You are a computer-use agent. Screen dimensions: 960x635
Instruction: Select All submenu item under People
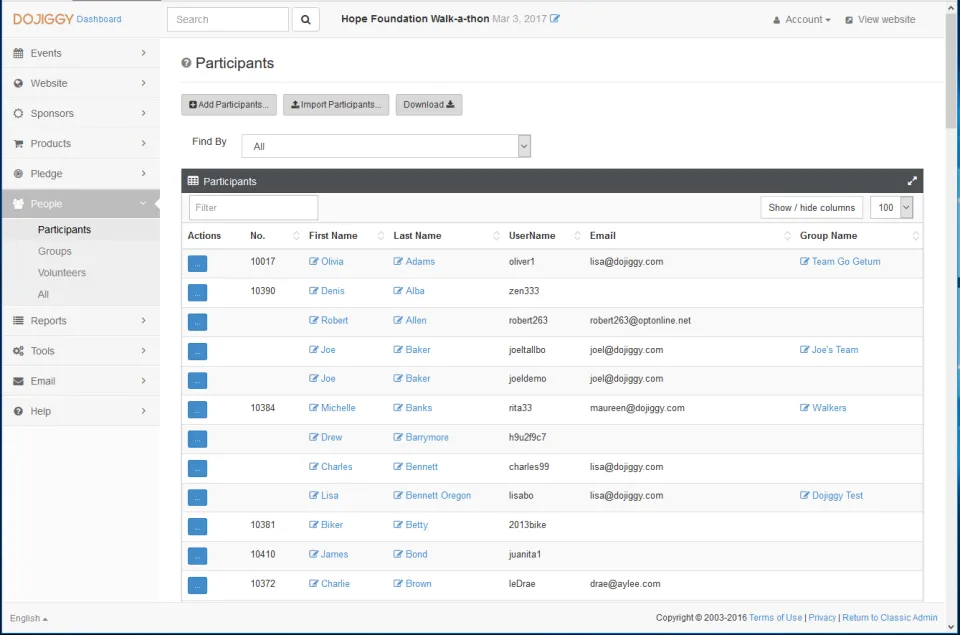coord(43,295)
